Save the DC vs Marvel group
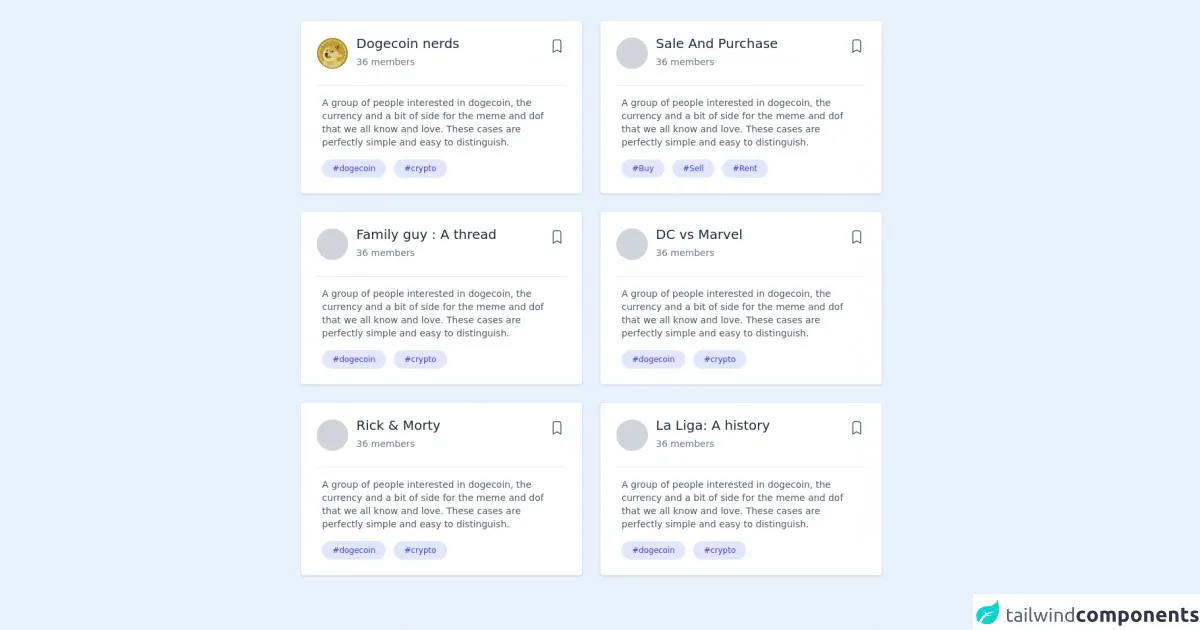Image resolution: width=1200 pixels, height=630 pixels. [856, 237]
